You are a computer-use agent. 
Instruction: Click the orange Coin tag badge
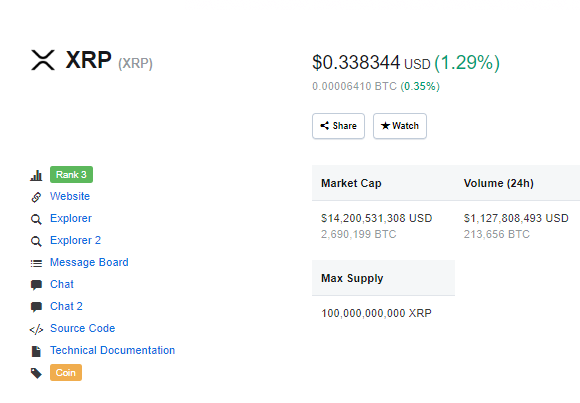click(x=66, y=373)
